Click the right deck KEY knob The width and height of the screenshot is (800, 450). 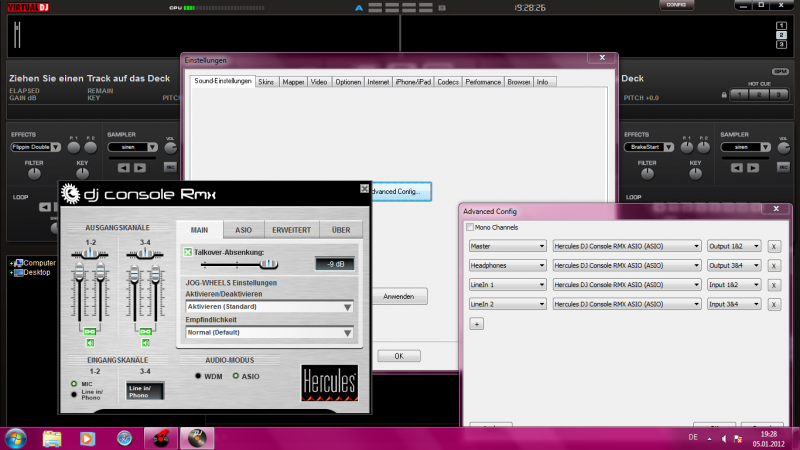pos(695,174)
